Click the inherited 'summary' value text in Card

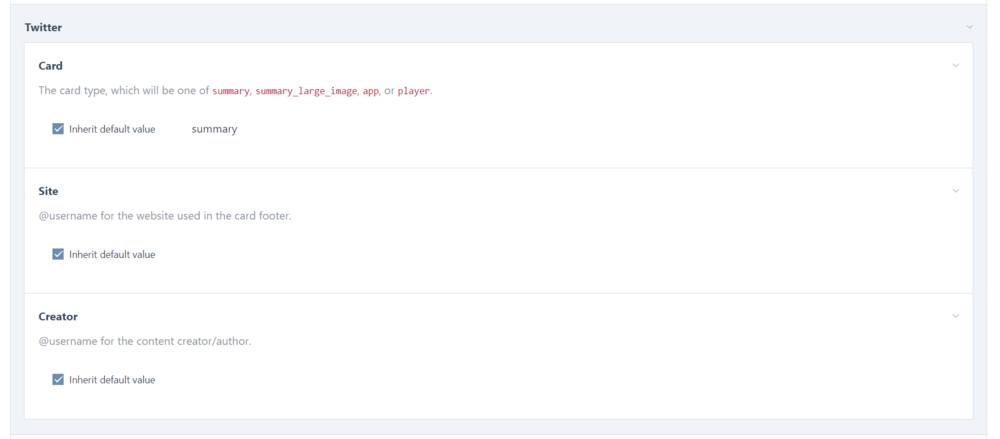tap(214, 129)
